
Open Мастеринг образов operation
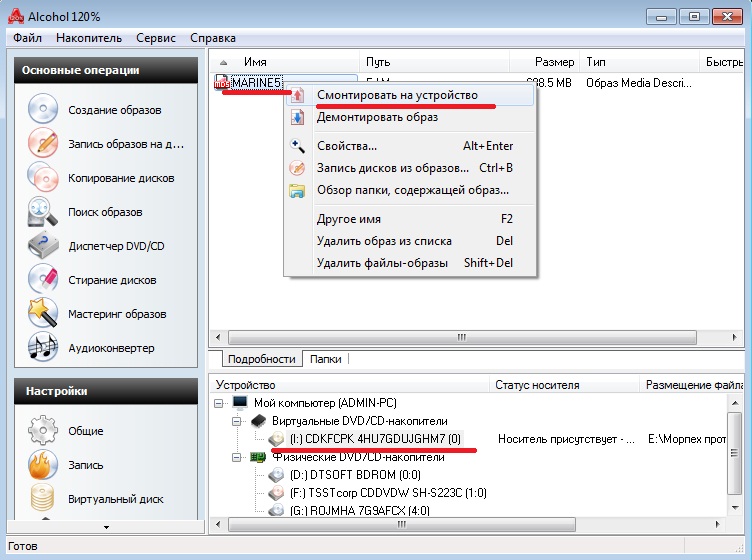coord(117,314)
